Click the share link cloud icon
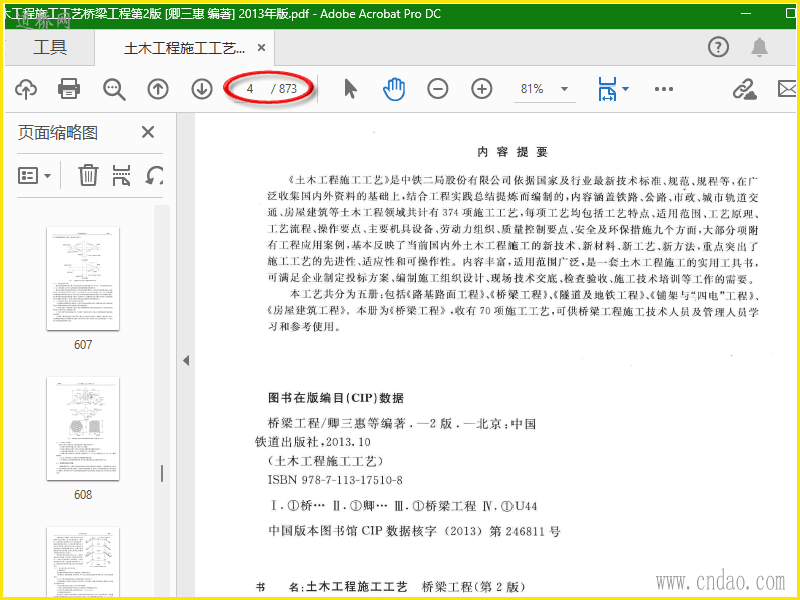 click(x=744, y=89)
